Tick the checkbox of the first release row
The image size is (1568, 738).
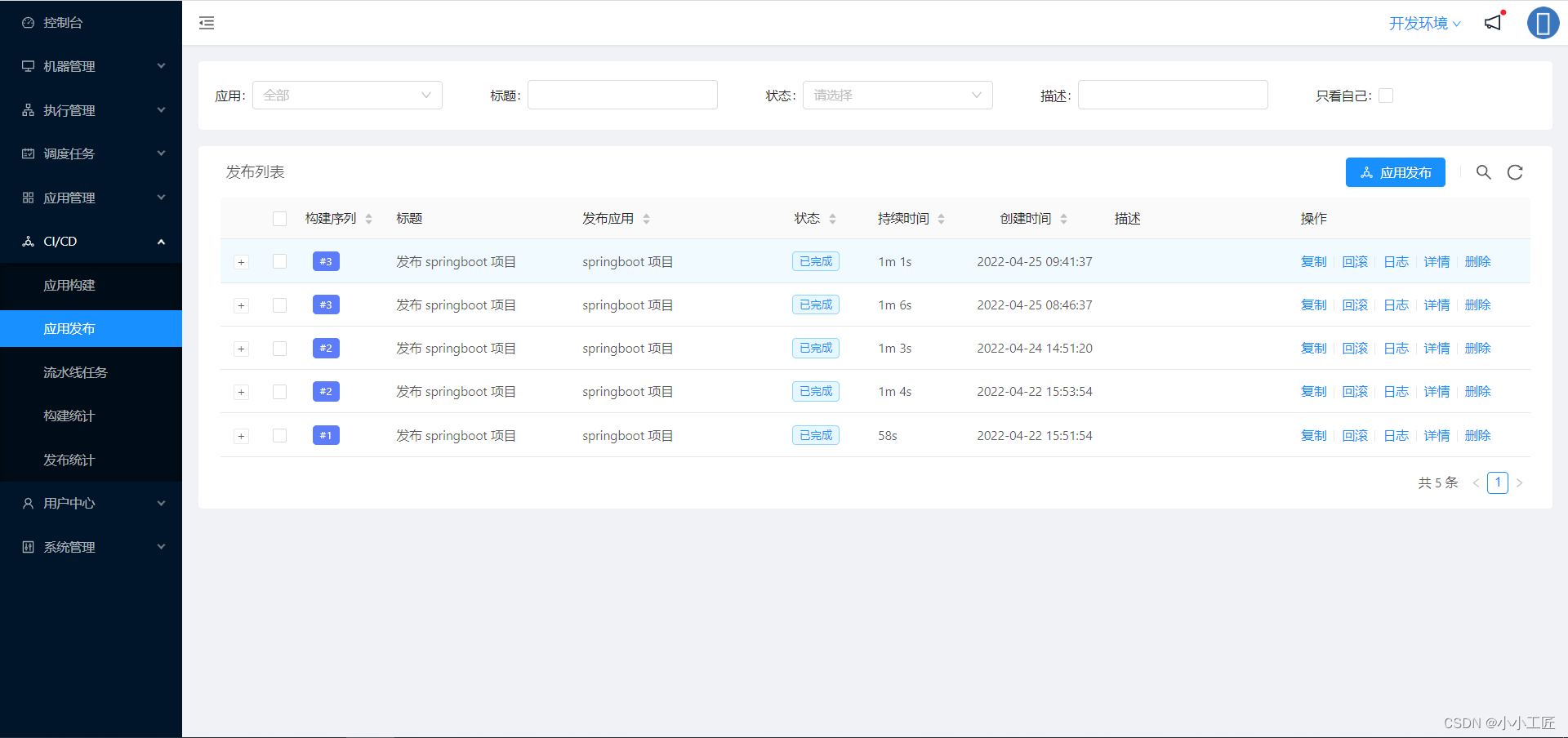point(279,261)
